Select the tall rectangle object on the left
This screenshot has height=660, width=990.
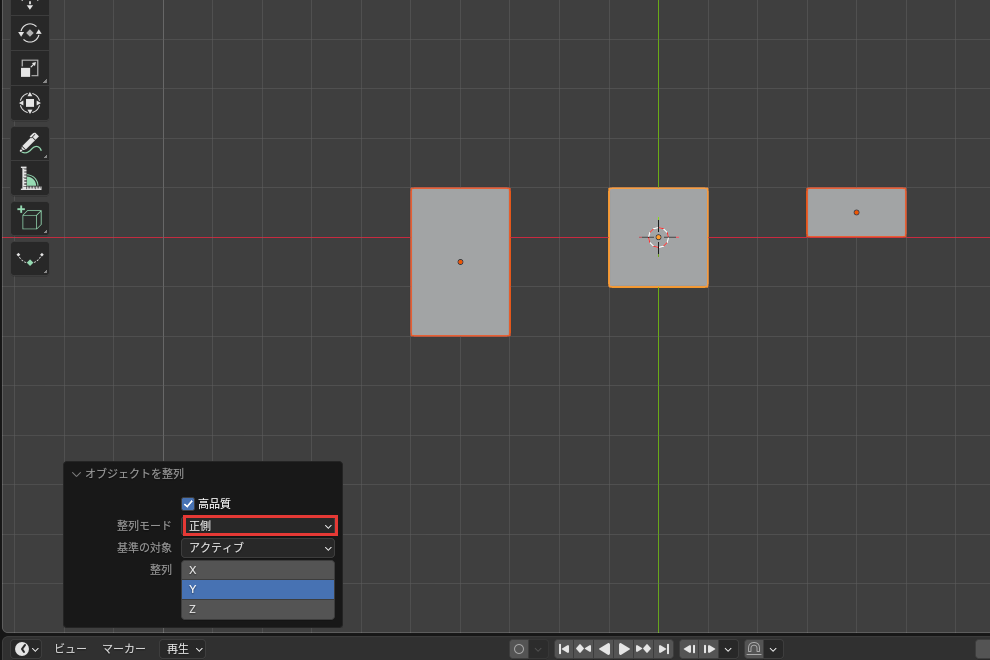click(460, 262)
